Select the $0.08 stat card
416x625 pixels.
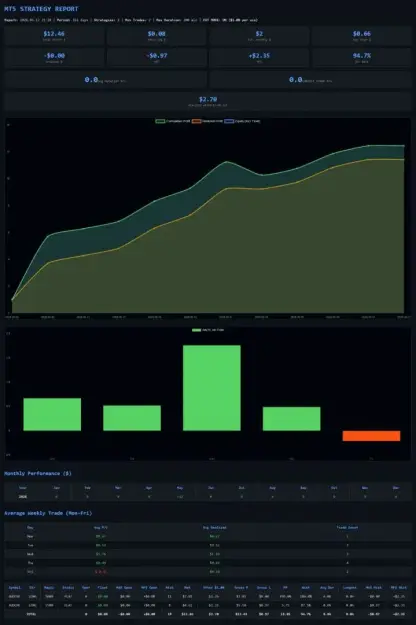pos(157,36)
